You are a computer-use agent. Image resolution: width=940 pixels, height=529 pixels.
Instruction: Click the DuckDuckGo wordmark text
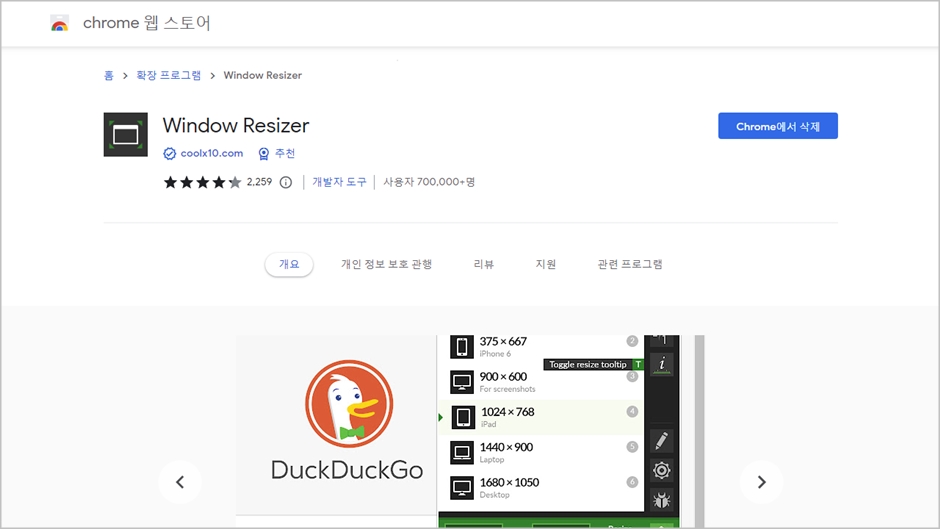(x=347, y=470)
